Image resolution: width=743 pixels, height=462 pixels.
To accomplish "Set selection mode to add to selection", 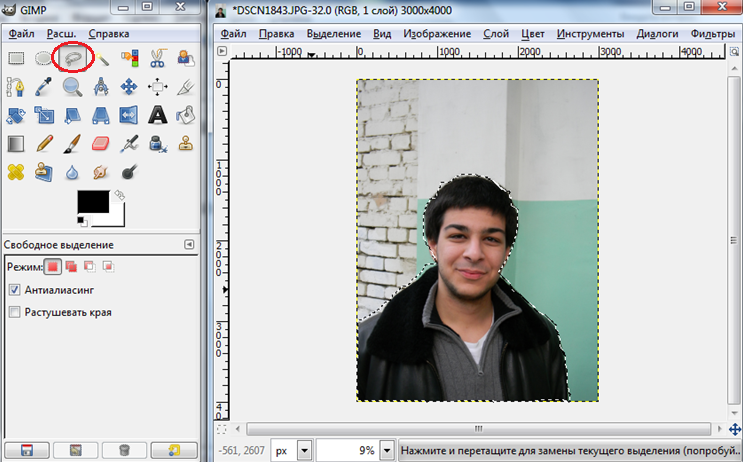I will pyautogui.click(x=71, y=267).
